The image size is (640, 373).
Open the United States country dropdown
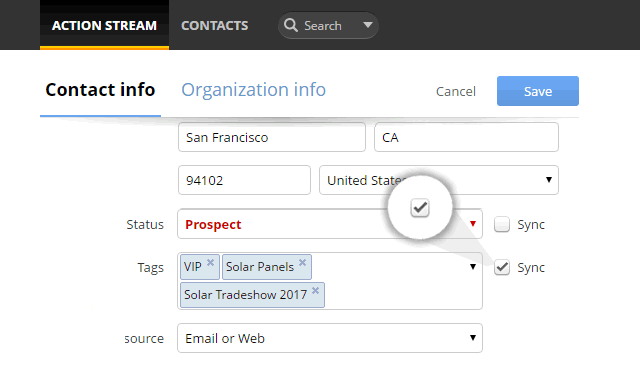pos(439,180)
